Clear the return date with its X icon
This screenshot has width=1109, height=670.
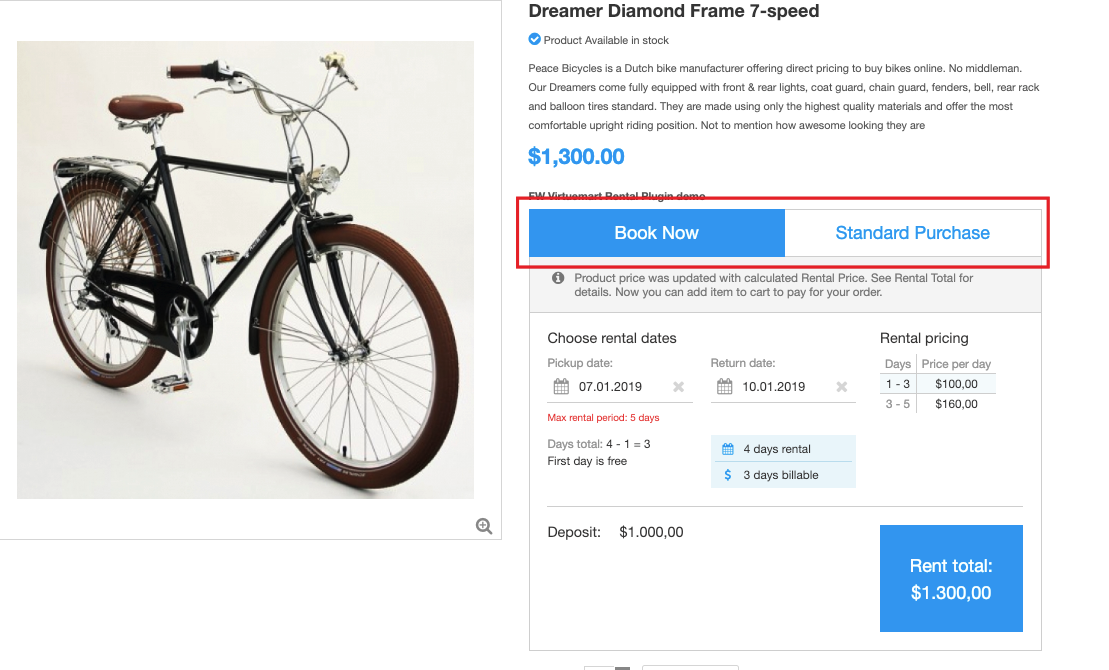pyautogui.click(x=841, y=387)
